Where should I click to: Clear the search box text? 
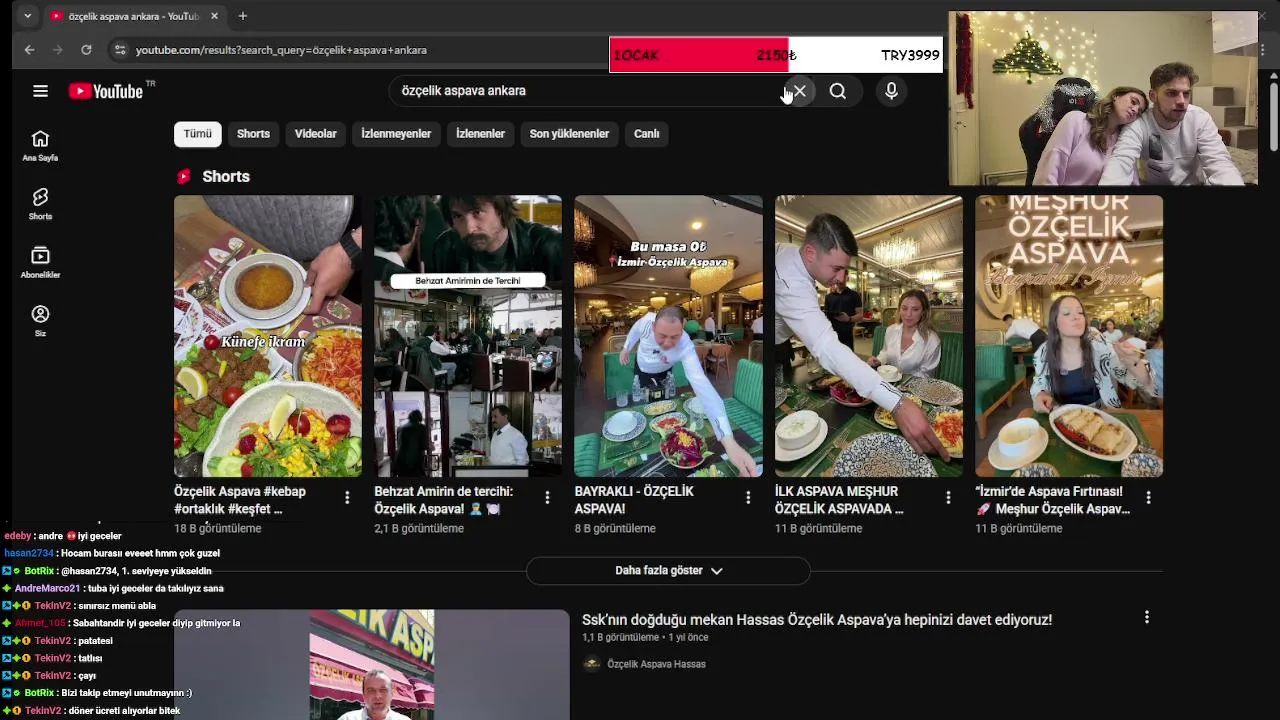799,91
